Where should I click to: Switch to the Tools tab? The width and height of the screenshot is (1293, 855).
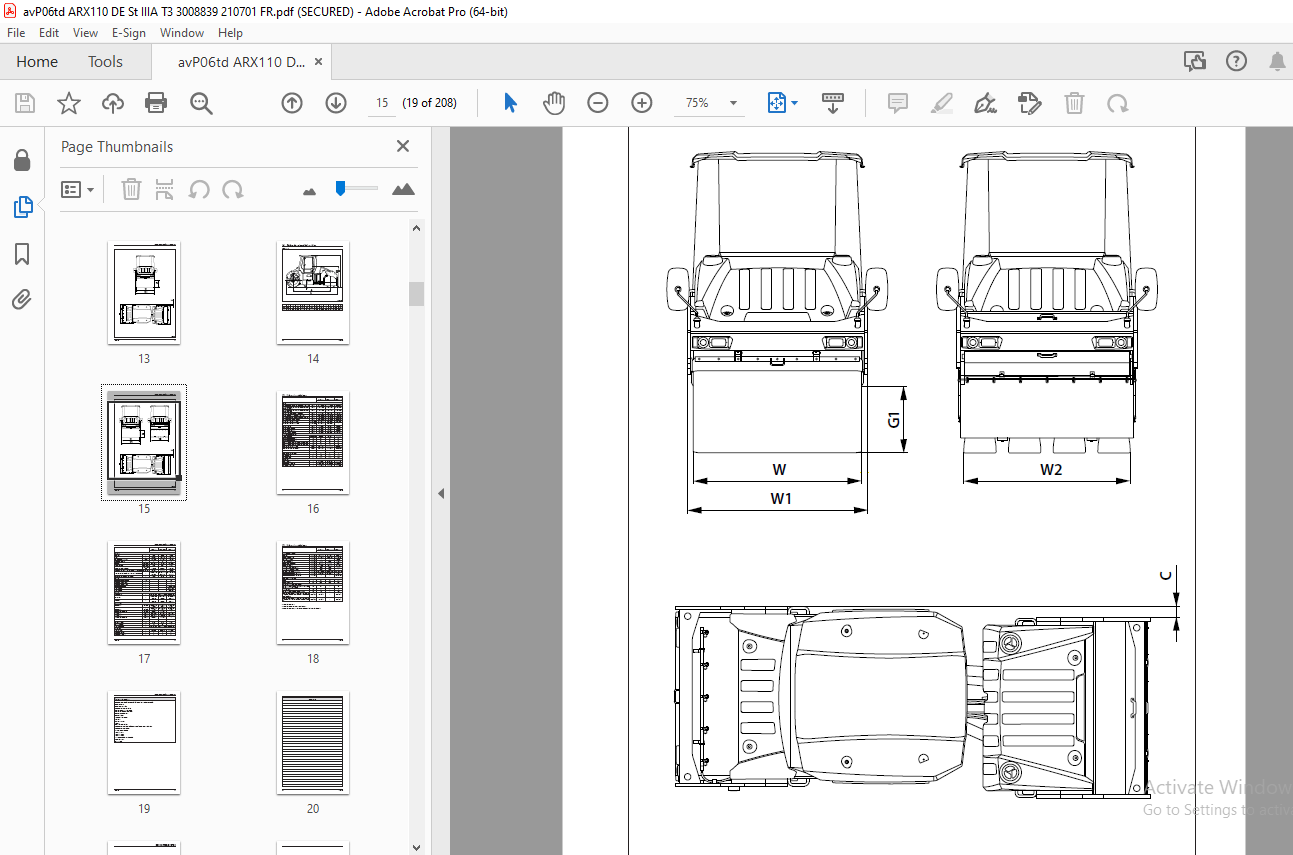click(x=105, y=62)
